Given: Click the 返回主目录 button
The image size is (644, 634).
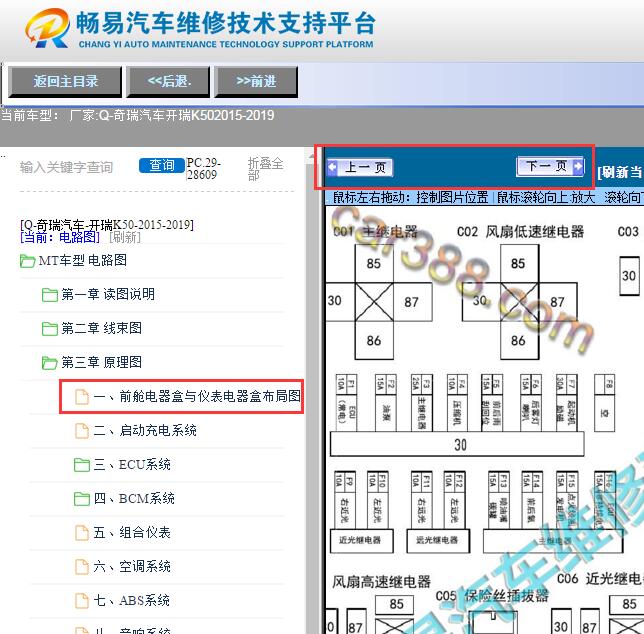Looking at the screenshot, I should coord(65,82).
